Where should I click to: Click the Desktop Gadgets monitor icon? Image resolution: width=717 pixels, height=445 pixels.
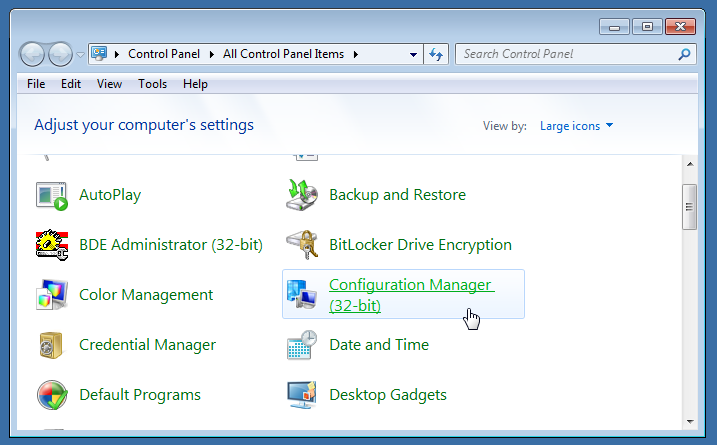click(302, 395)
